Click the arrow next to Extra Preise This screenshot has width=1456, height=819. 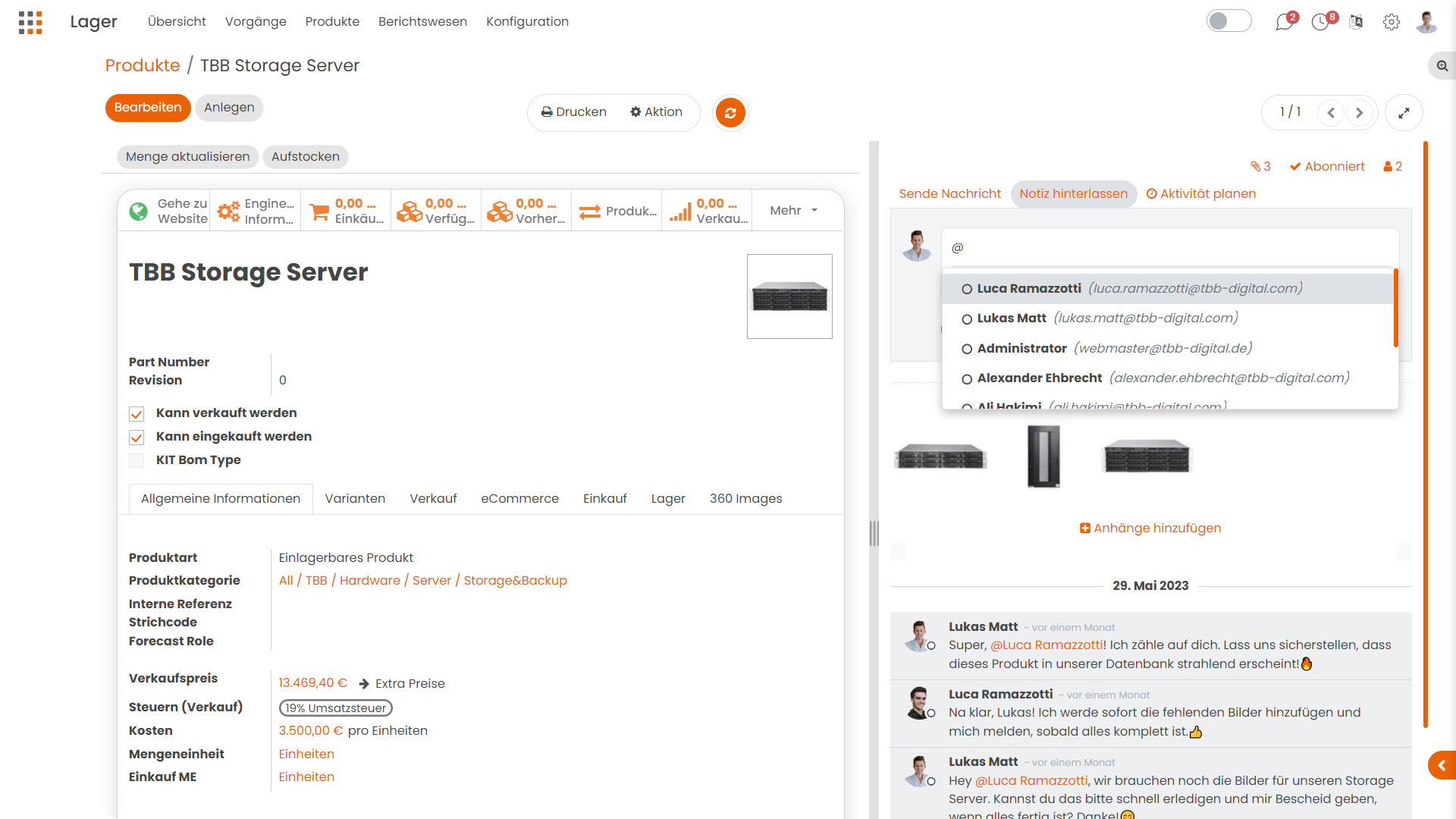coord(364,684)
